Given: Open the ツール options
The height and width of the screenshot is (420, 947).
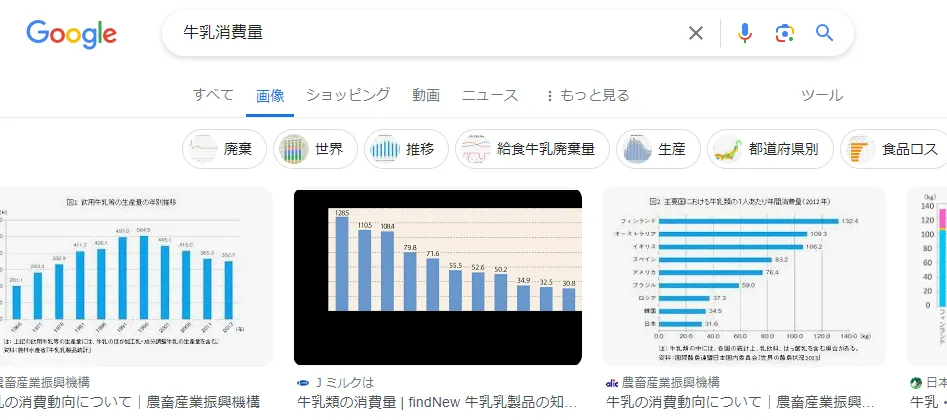Looking at the screenshot, I should tap(821, 95).
